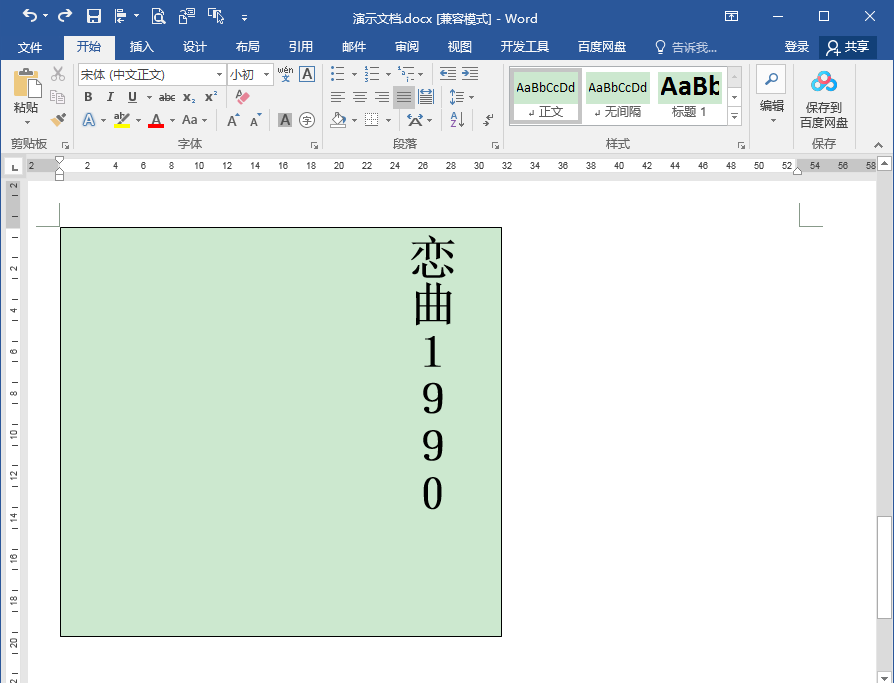Image resolution: width=894 pixels, height=683 pixels.
Task: Apply distributed alignment to the paragraph
Action: pyautogui.click(x=426, y=97)
